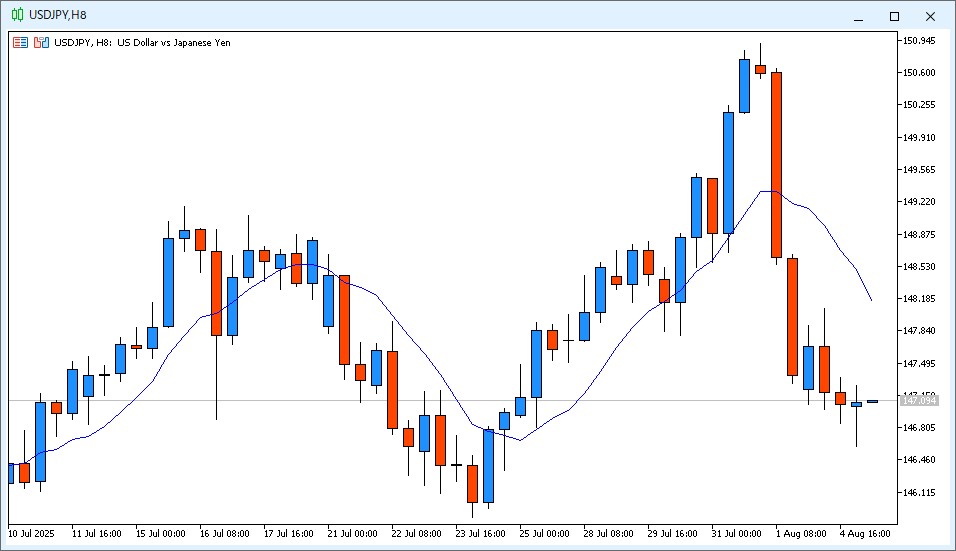Click the 25 Jul 00:00 time label
956x551 pixels.
click(x=544, y=533)
